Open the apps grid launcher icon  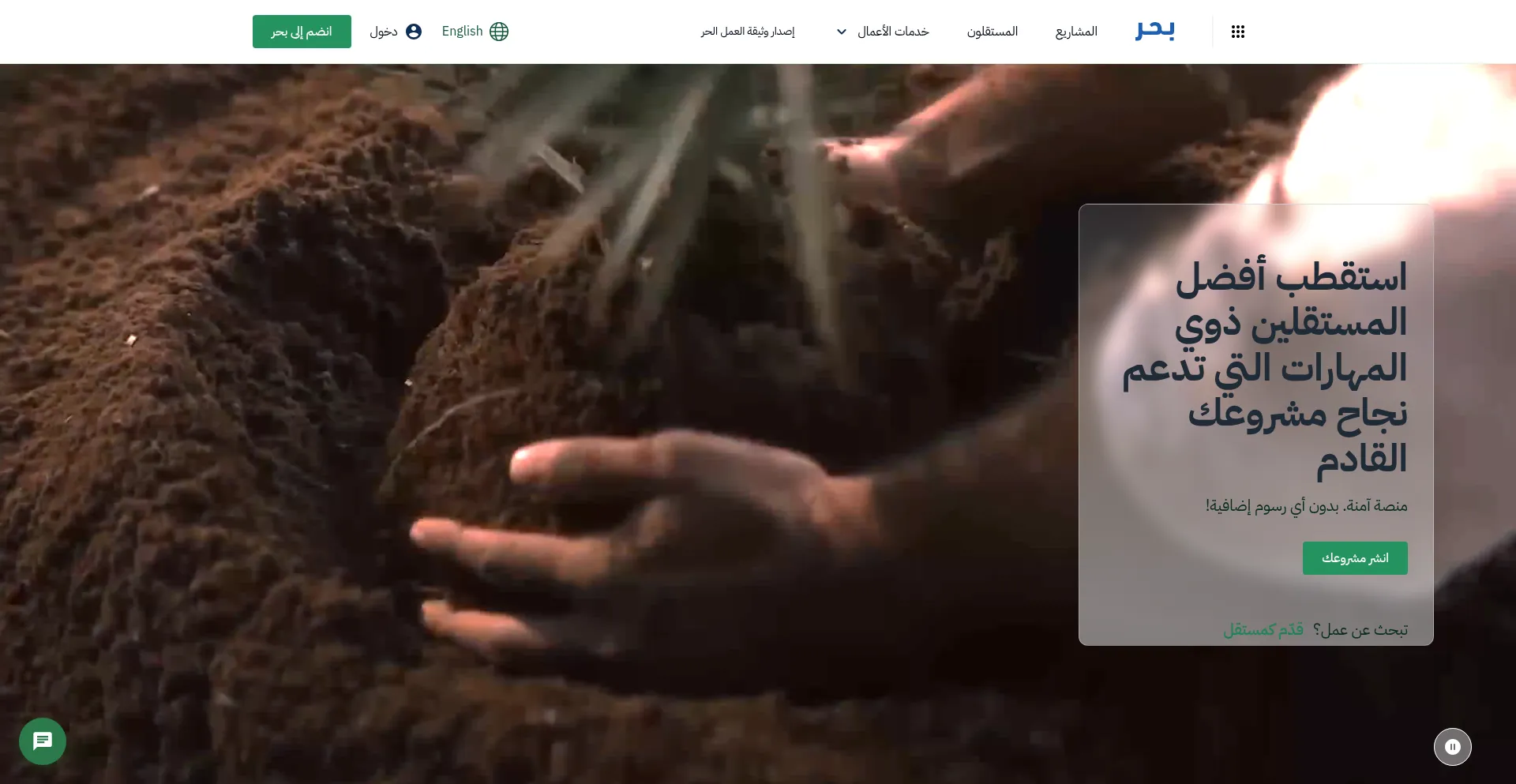point(1237,32)
